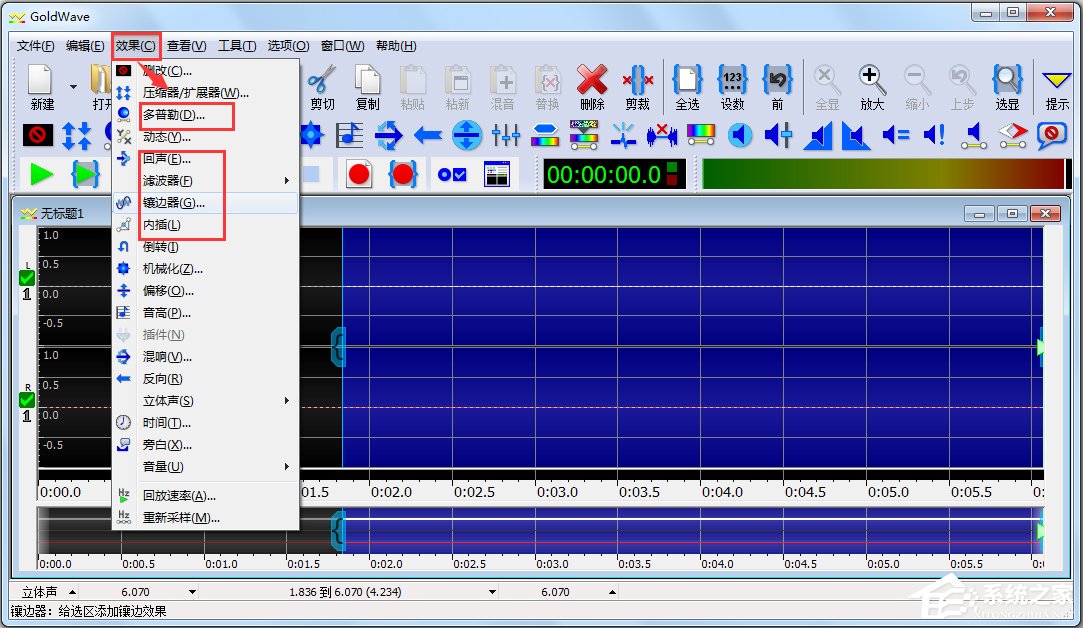This screenshot has width=1083, height=628.
Task: Open the 查看(V) menu
Action: point(186,46)
